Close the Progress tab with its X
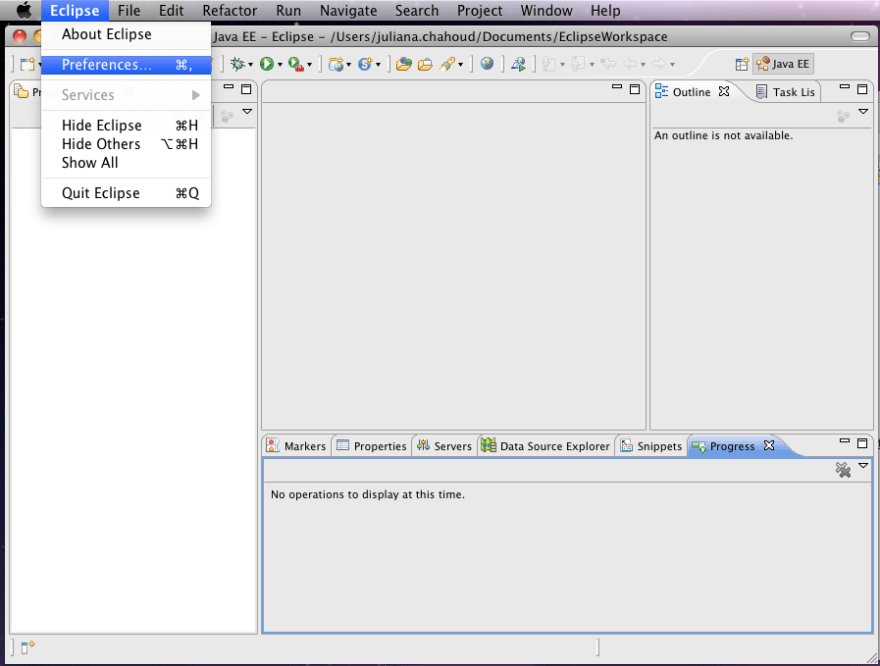Screen dimensions: 880x666 (x=769, y=446)
